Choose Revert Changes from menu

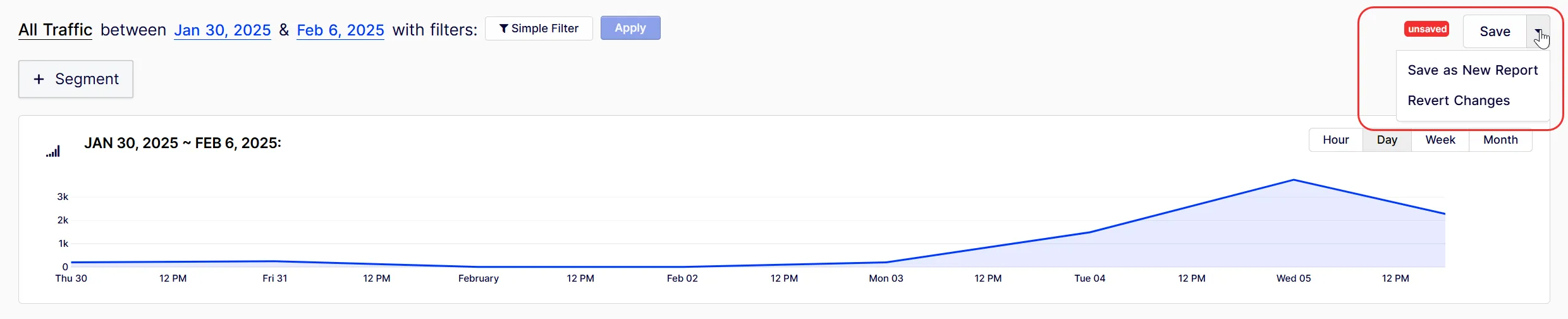[x=1459, y=101]
